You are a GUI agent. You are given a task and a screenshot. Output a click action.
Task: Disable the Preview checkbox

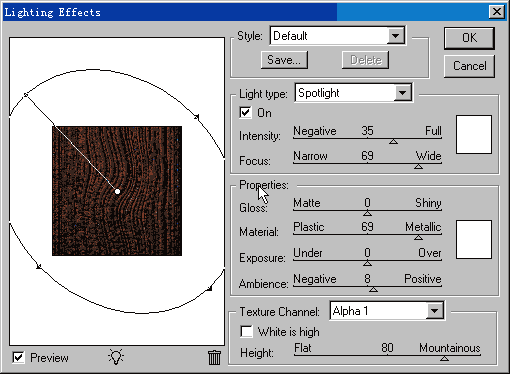click(x=18, y=358)
